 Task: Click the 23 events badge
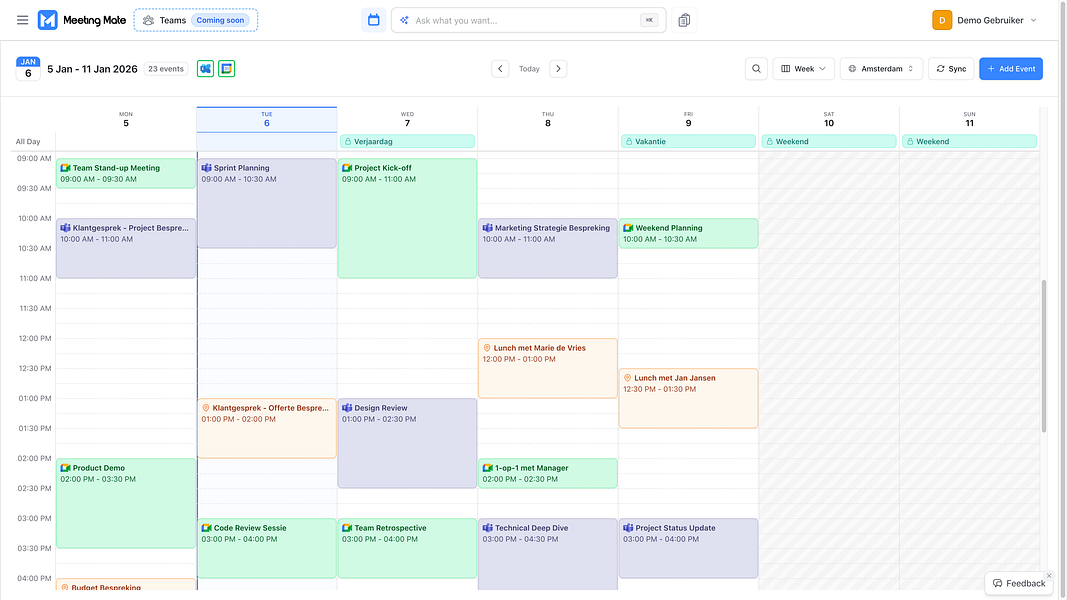[166, 69]
